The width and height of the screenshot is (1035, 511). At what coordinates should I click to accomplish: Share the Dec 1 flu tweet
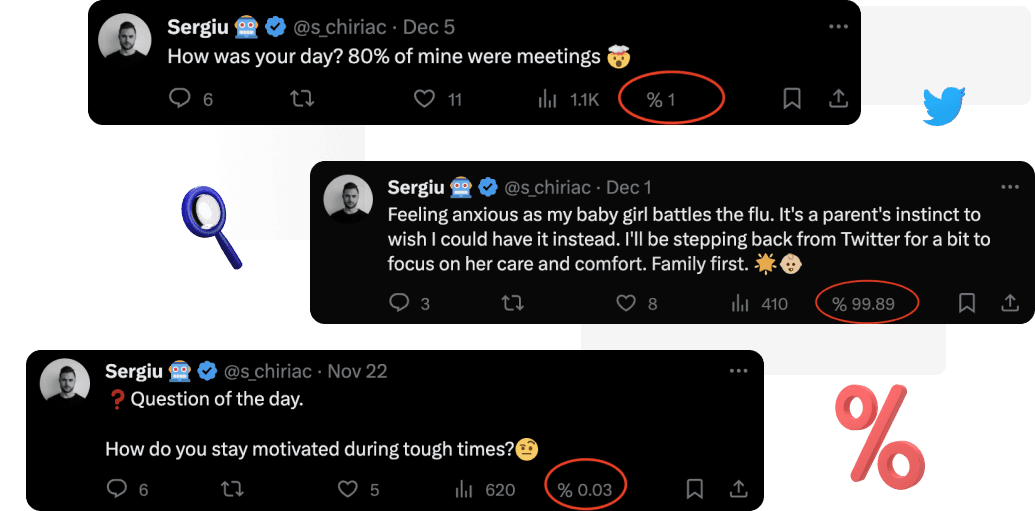coord(1011,303)
